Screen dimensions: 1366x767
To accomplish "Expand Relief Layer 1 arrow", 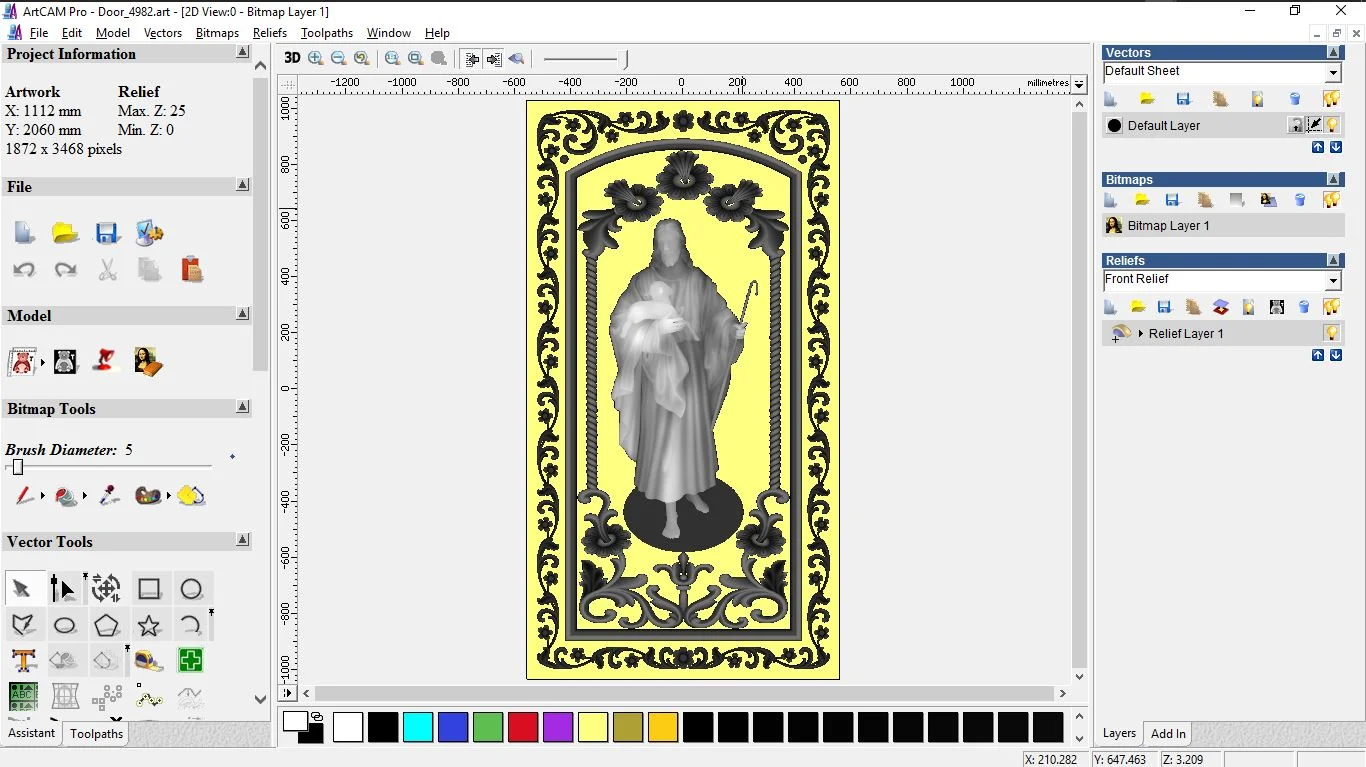I will [1140, 333].
